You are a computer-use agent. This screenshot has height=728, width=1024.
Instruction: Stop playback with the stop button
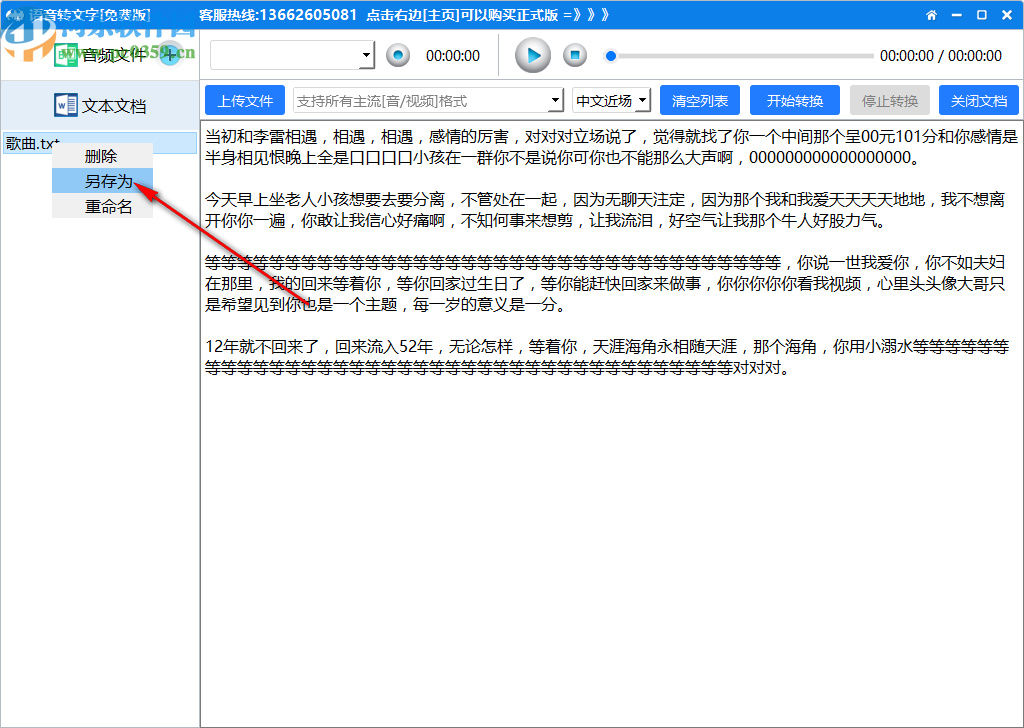click(x=575, y=55)
